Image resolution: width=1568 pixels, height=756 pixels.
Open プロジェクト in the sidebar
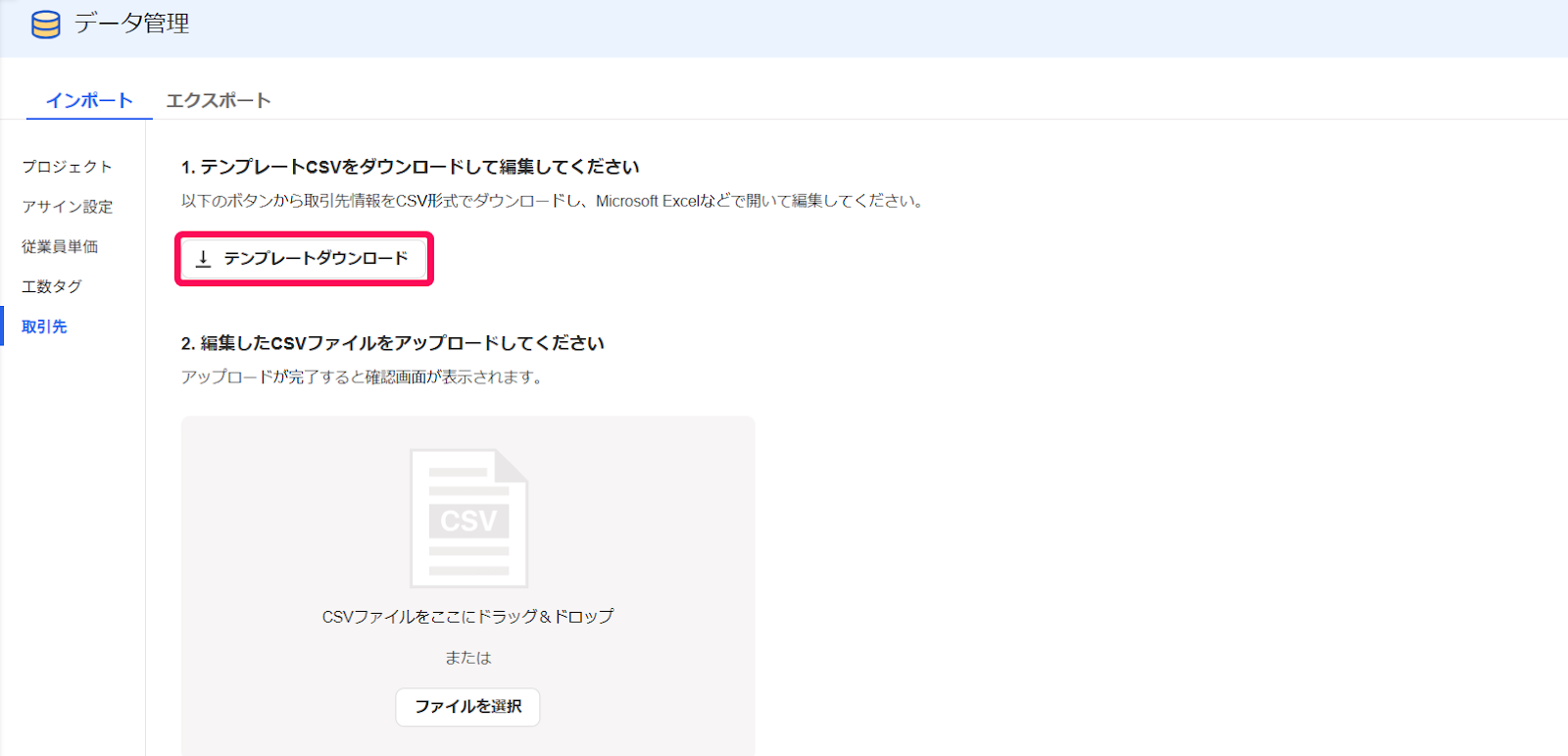point(68,167)
